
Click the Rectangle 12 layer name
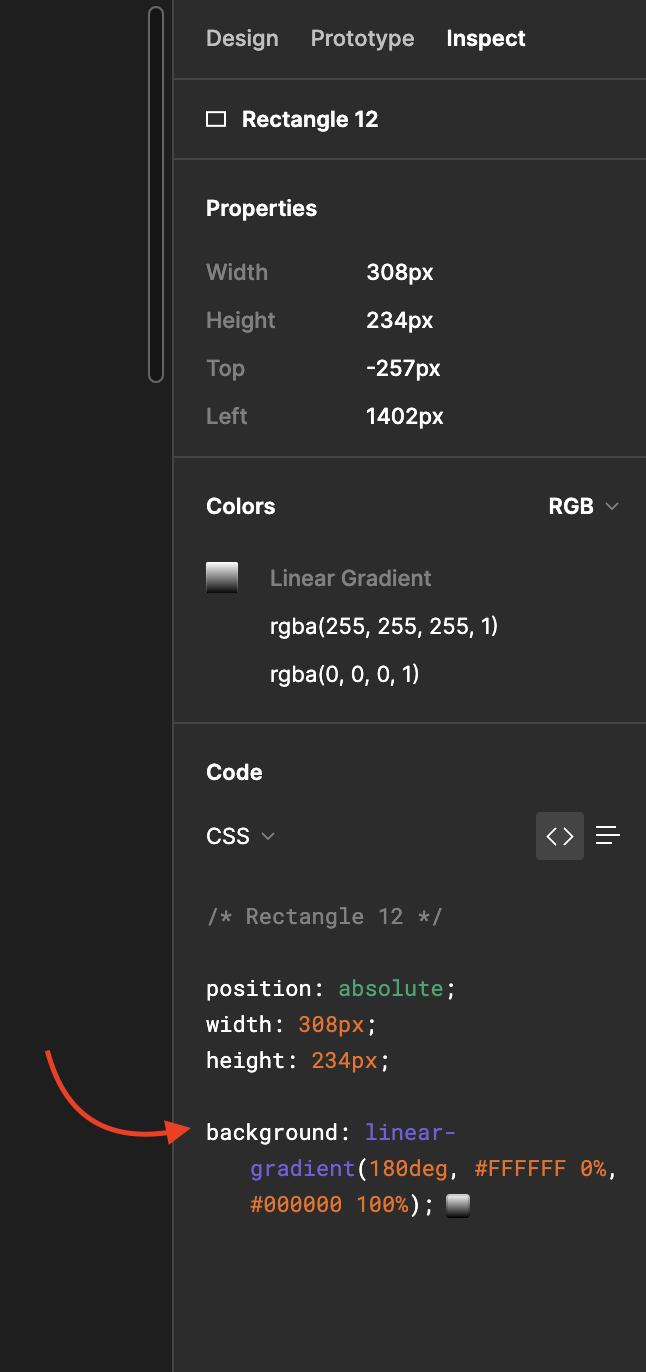(310, 120)
